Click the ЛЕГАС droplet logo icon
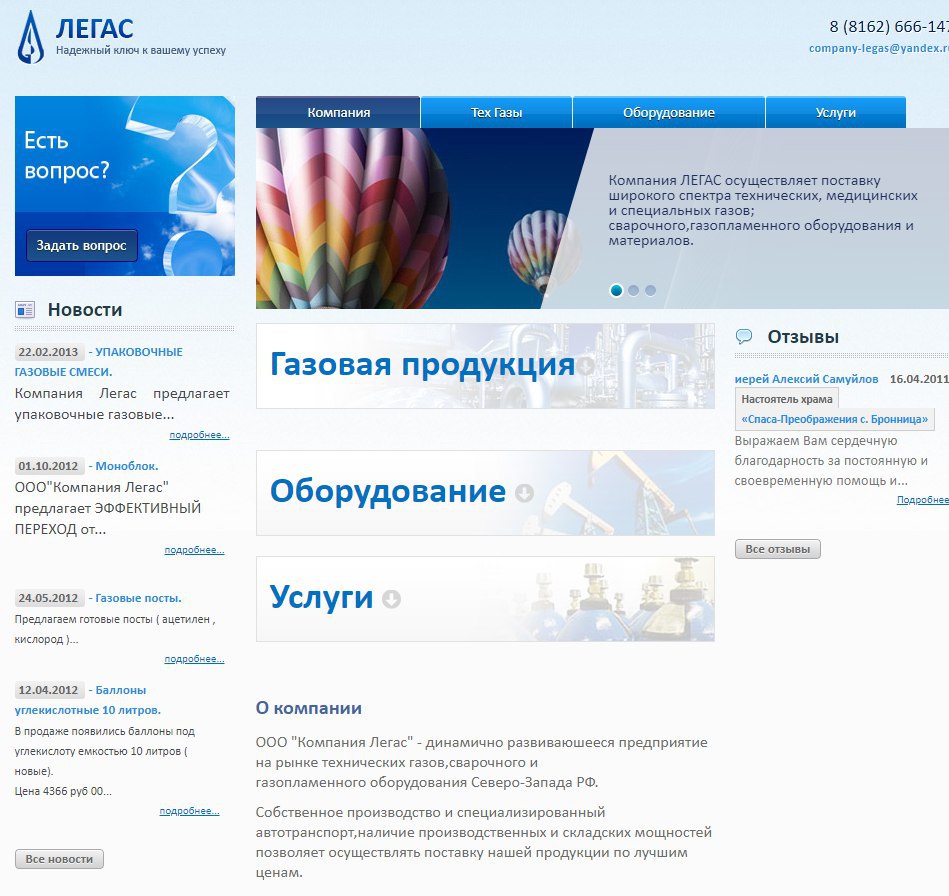The image size is (949, 896). pos(30,38)
